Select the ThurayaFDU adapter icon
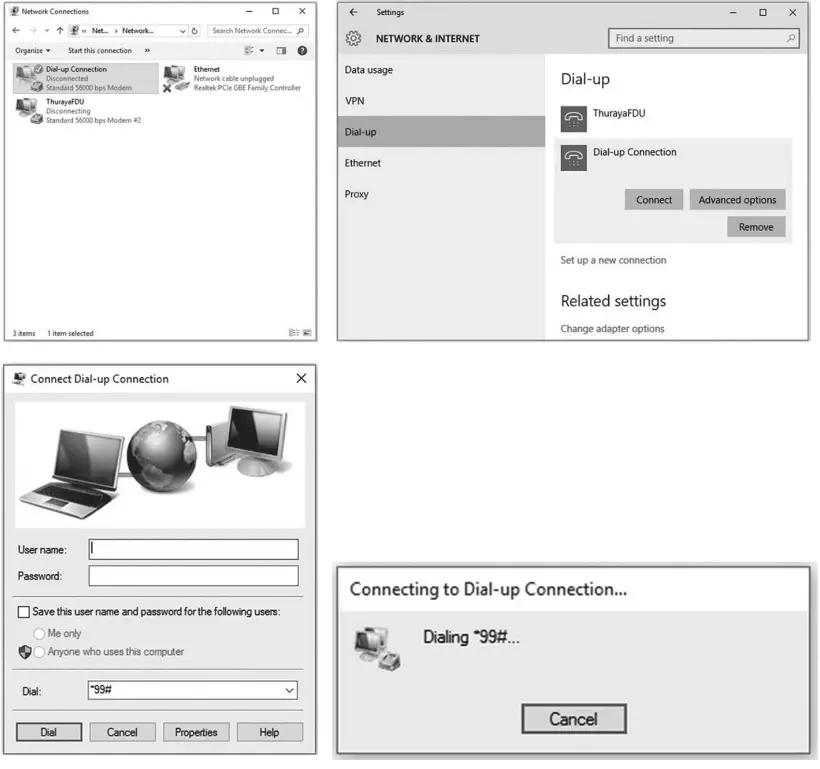Screen dimensions: 820x769 29,111
